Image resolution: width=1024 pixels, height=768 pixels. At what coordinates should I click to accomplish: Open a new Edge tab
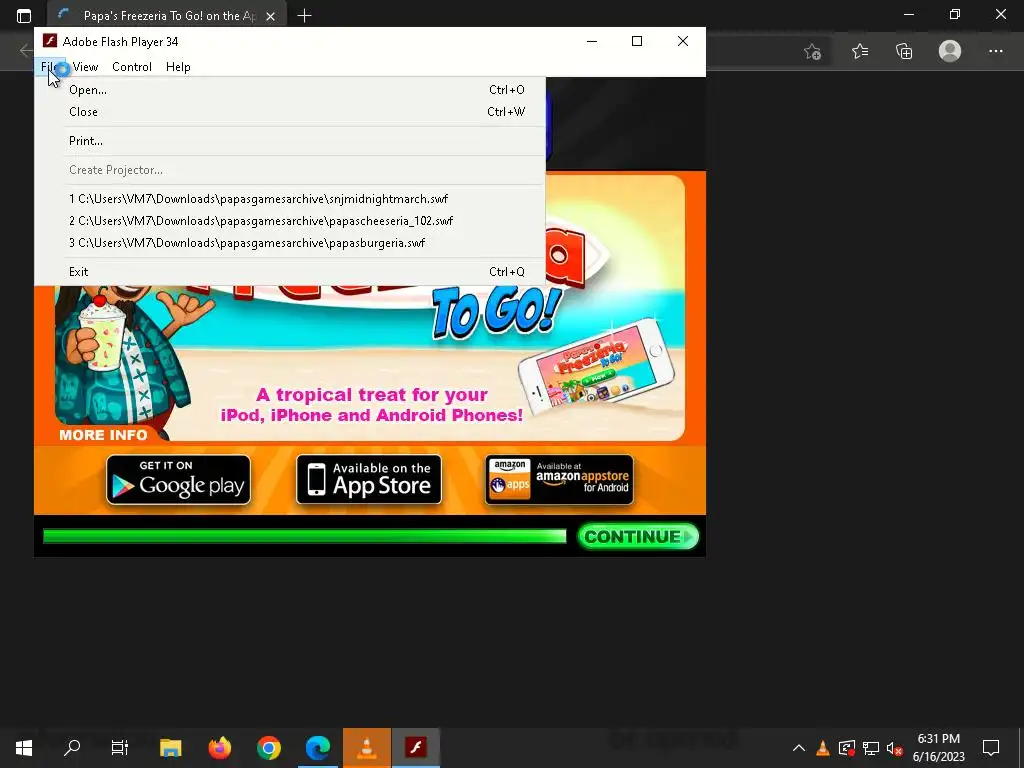coord(304,15)
